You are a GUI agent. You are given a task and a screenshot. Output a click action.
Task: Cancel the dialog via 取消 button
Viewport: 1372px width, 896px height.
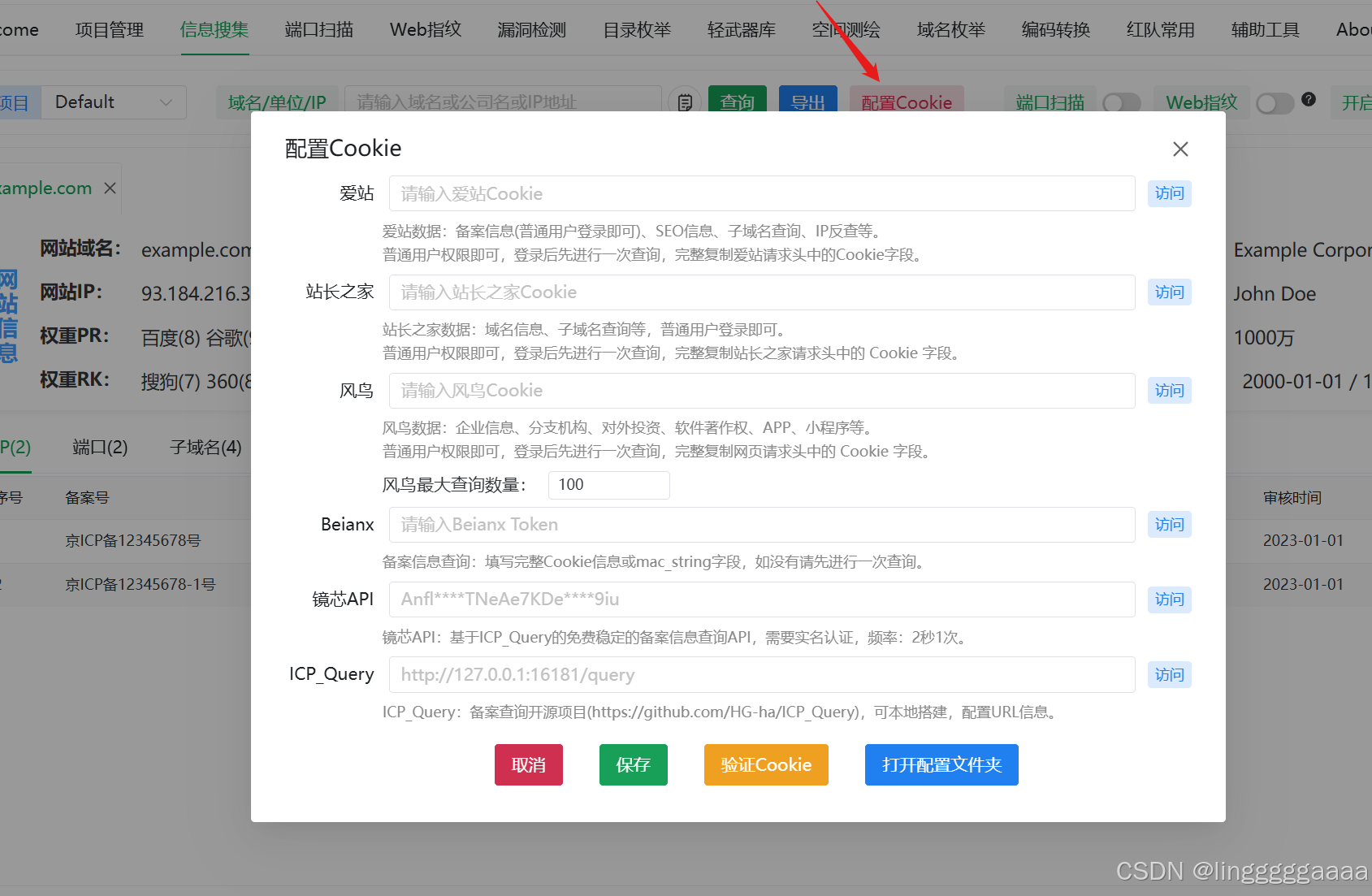[x=528, y=764]
